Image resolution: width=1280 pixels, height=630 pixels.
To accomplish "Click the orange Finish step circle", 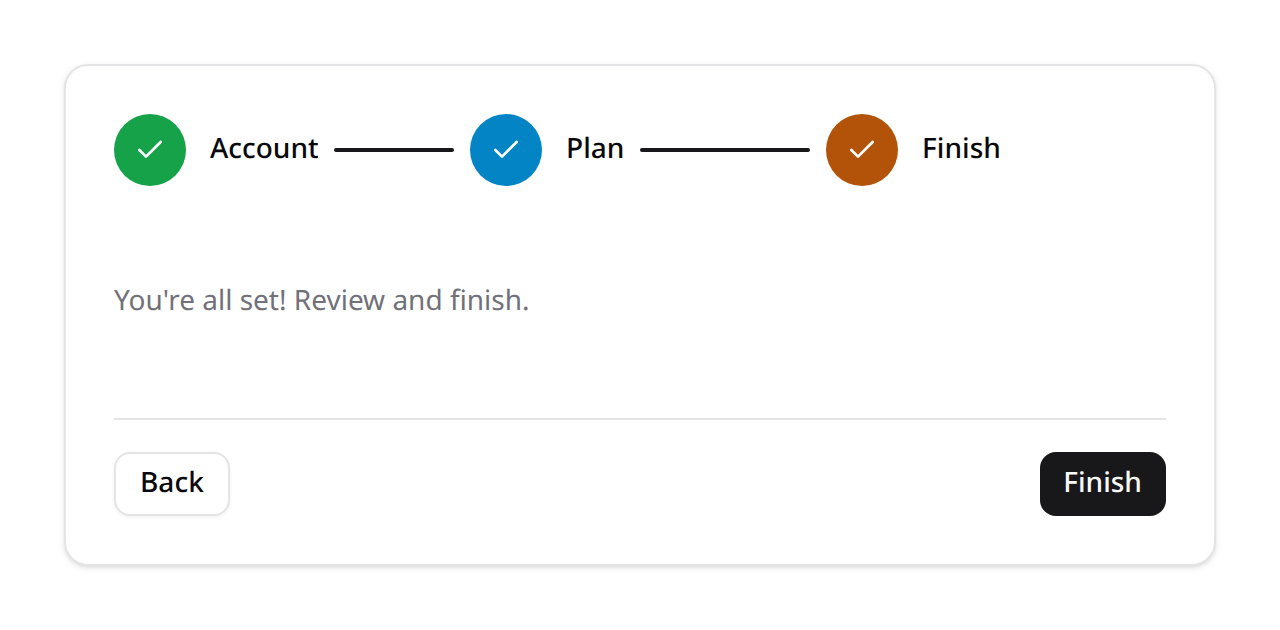I will tap(862, 150).
